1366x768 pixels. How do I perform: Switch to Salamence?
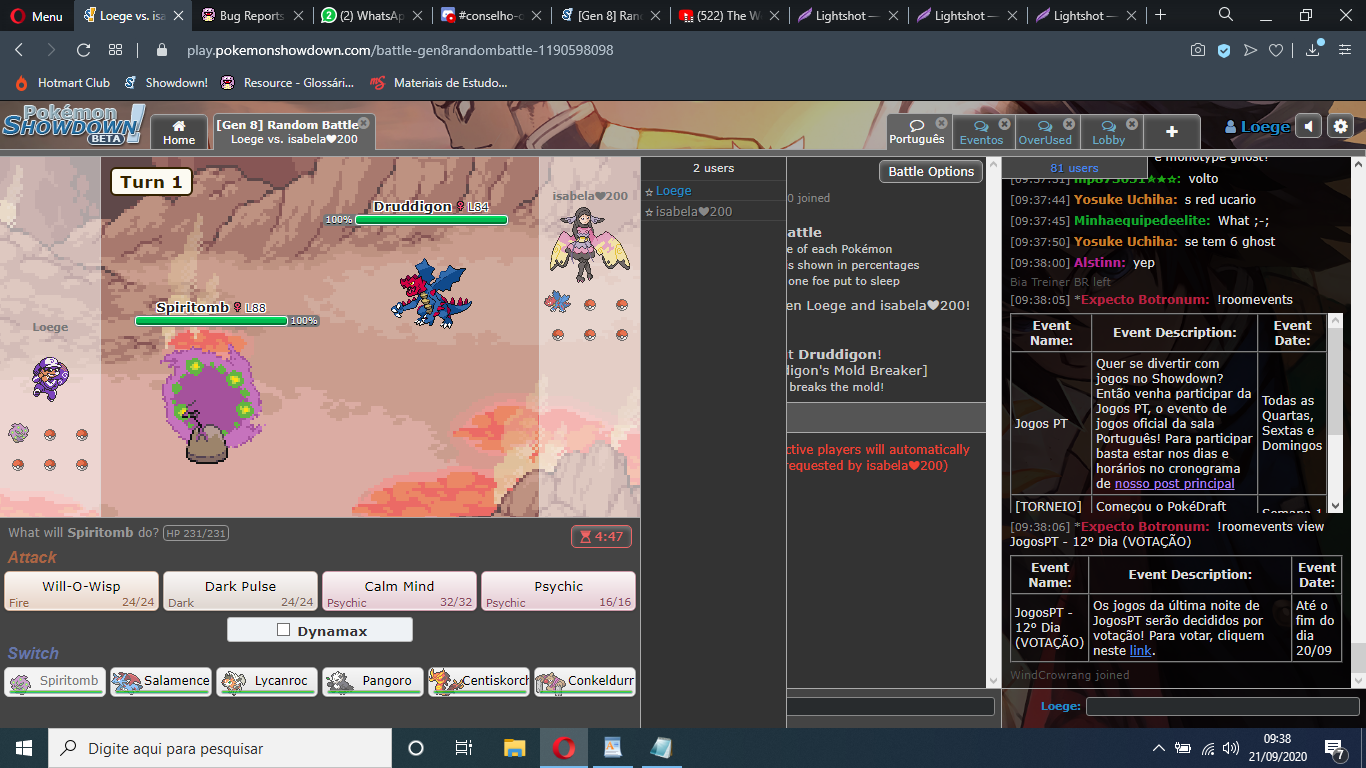point(161,682)
